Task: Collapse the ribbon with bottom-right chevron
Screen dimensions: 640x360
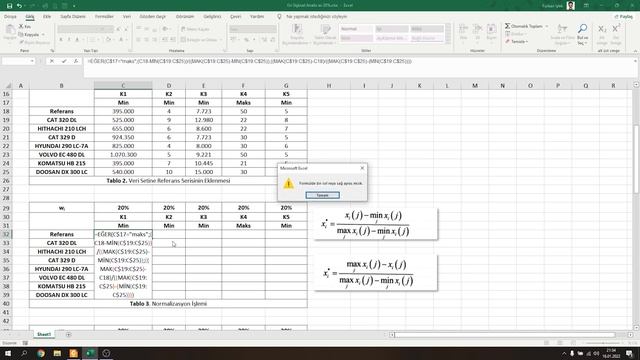Action: click(635, 51)
